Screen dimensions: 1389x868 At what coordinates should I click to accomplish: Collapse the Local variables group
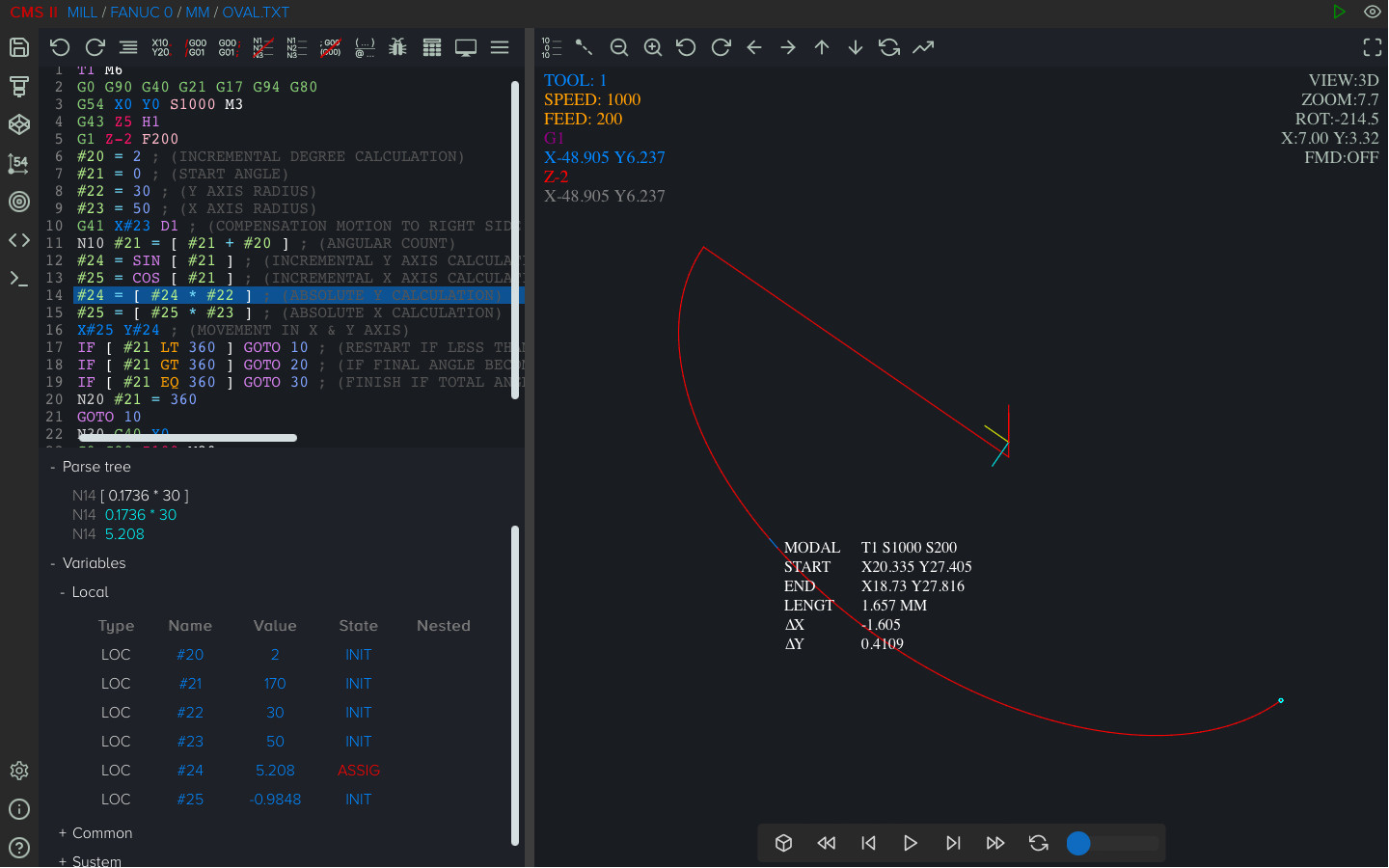click(x=84, y=592)
